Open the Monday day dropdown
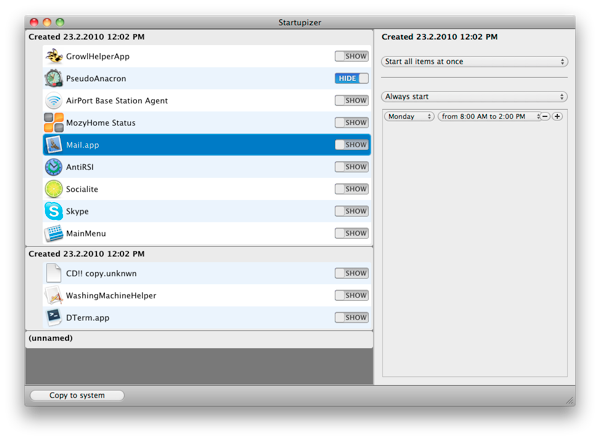The width and height of the screenshot is (600, 440). 409,116
